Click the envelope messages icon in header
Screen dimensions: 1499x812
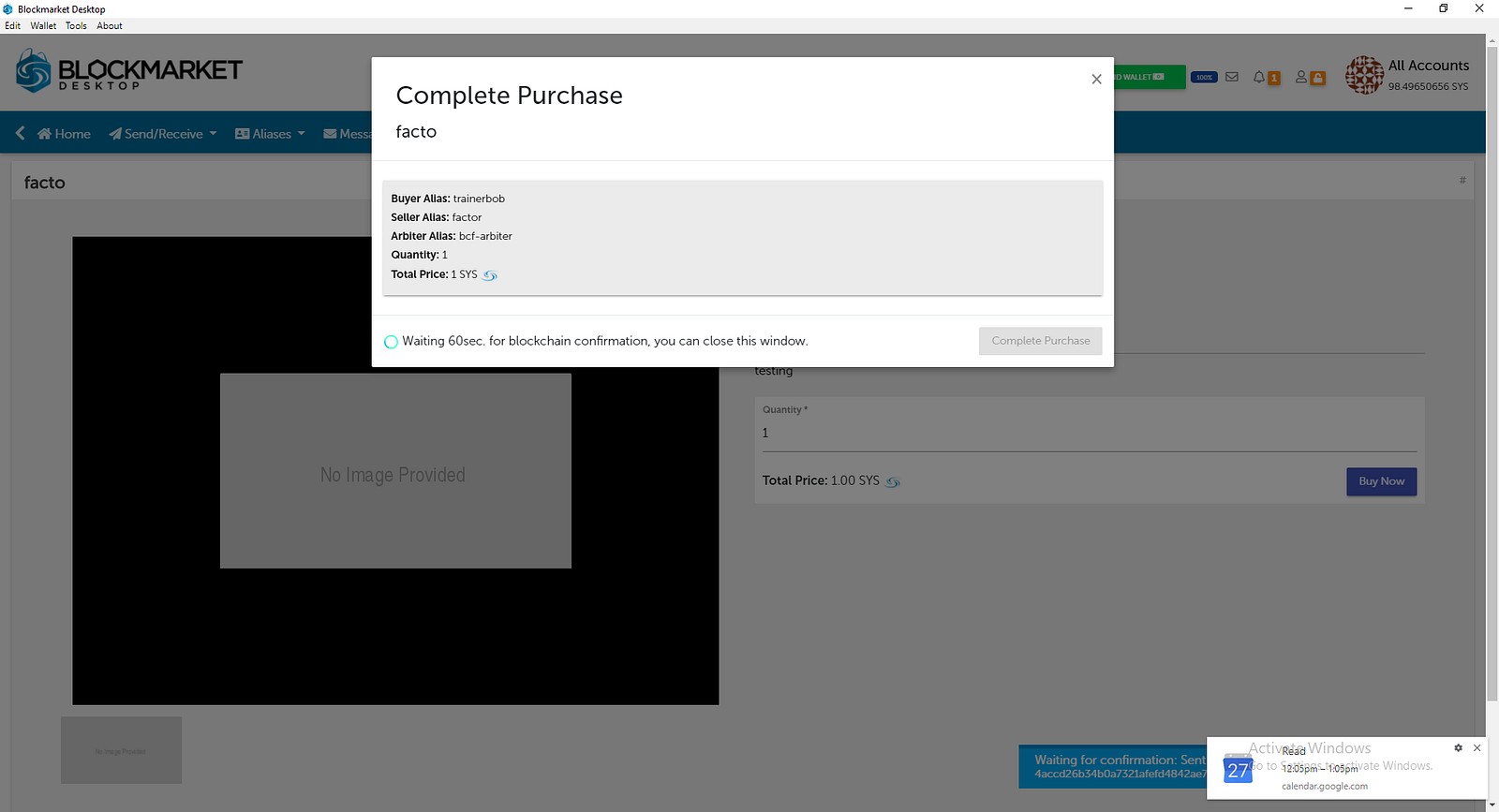tap(1232, 77)
